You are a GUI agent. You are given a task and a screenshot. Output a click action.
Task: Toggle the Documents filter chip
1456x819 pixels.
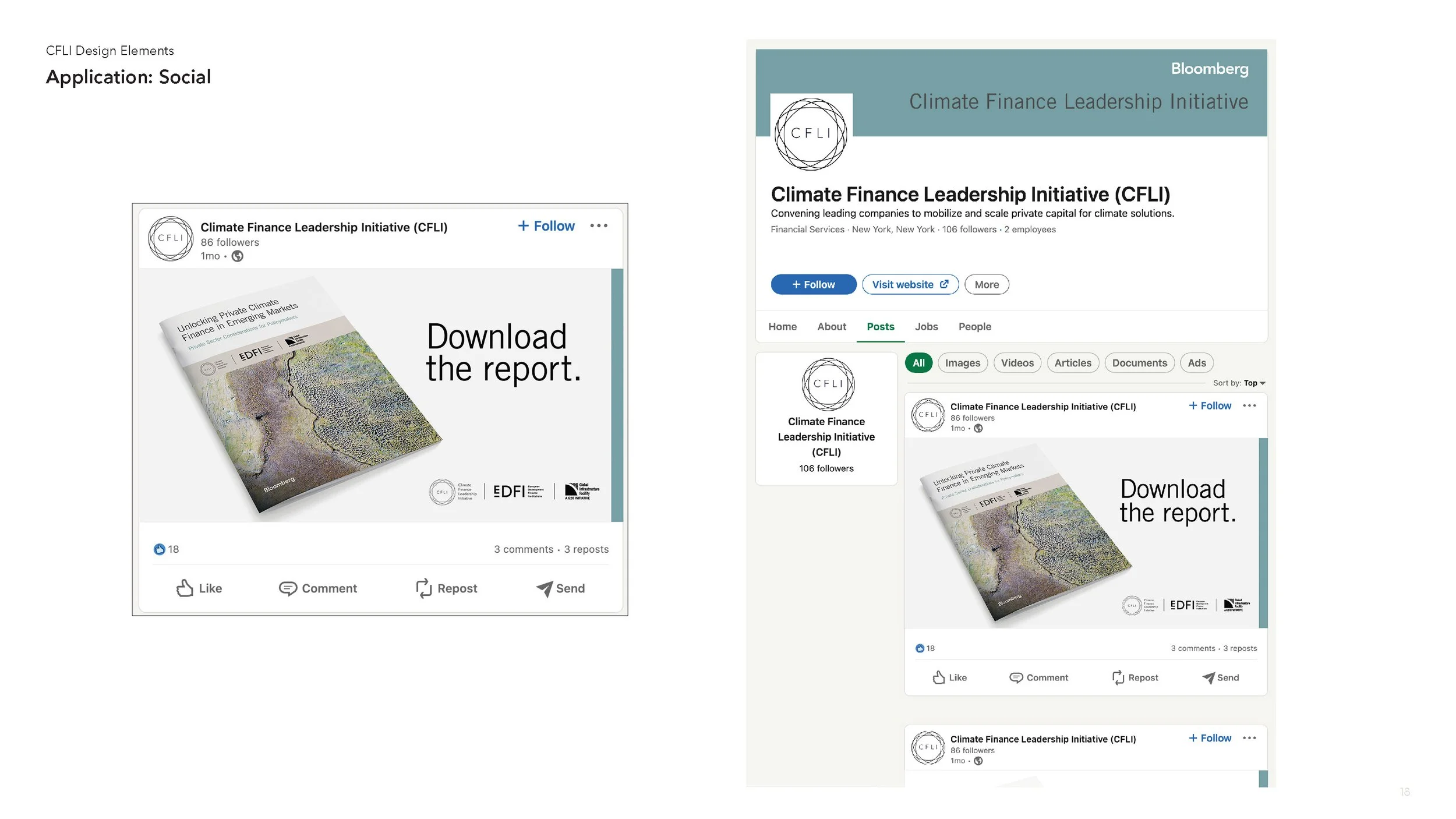pos(1140,363)
